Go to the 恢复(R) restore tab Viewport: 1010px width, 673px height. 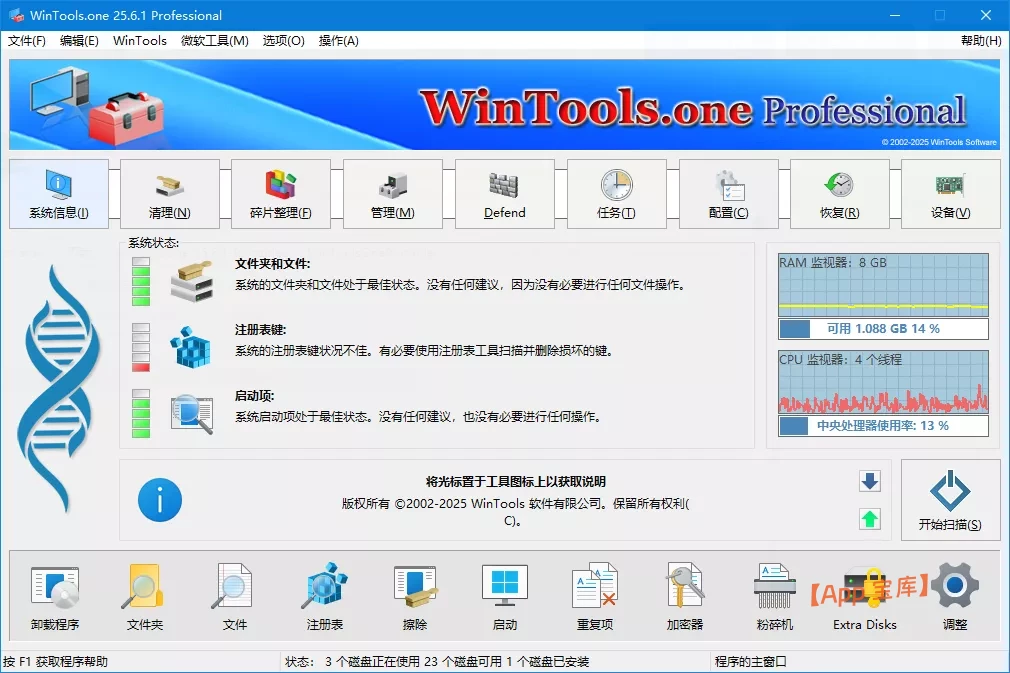pos(838,194)
